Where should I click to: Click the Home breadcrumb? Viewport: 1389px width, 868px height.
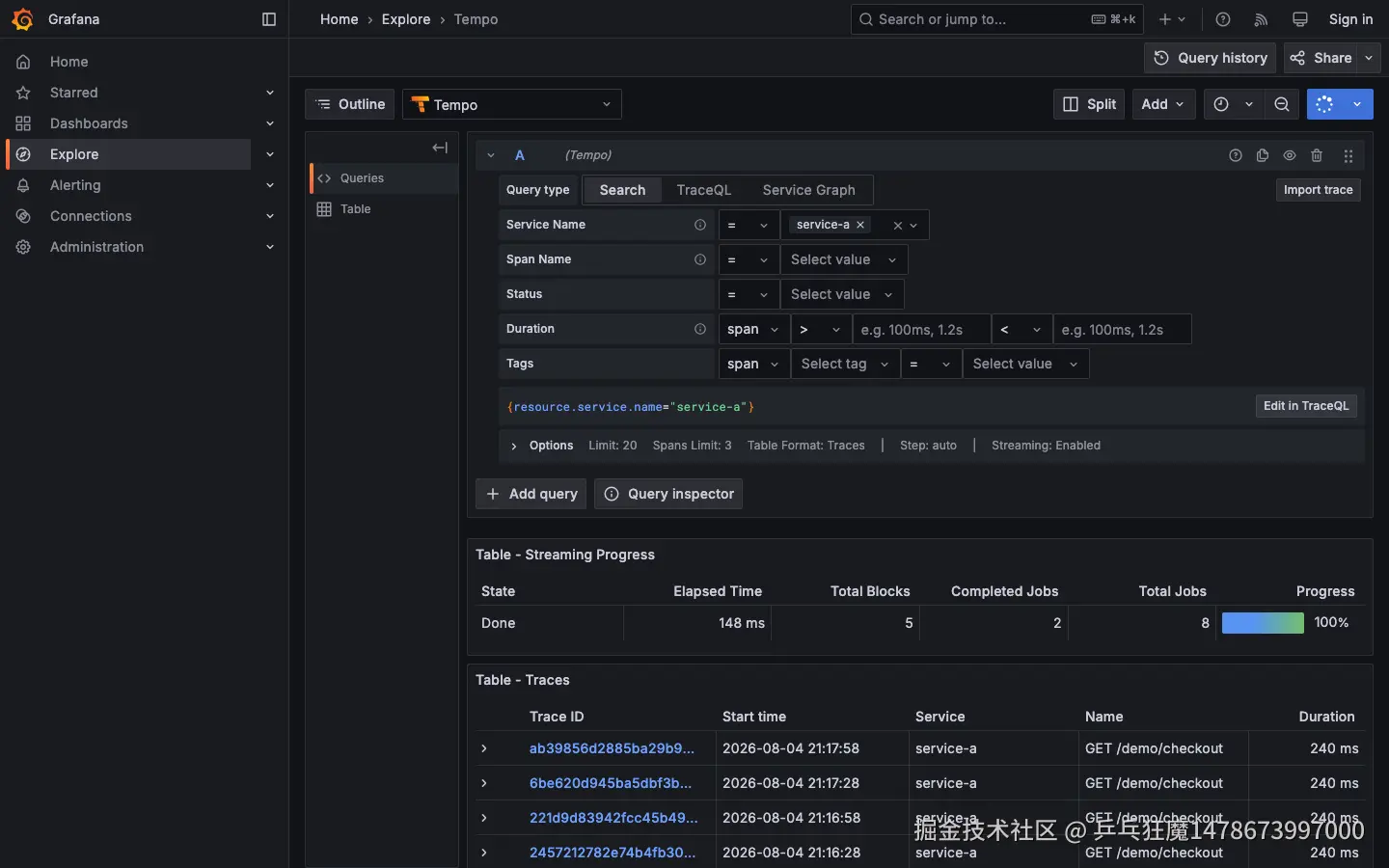pyautogui.click(x=339, y=19)
